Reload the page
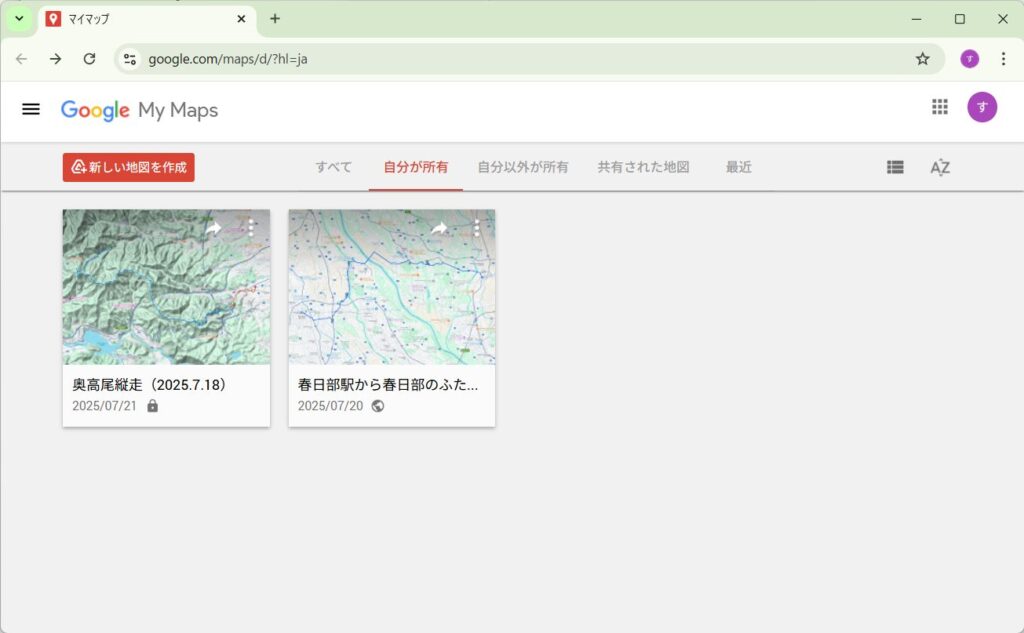The image size is (1024, 633). (x=89, y=59)
